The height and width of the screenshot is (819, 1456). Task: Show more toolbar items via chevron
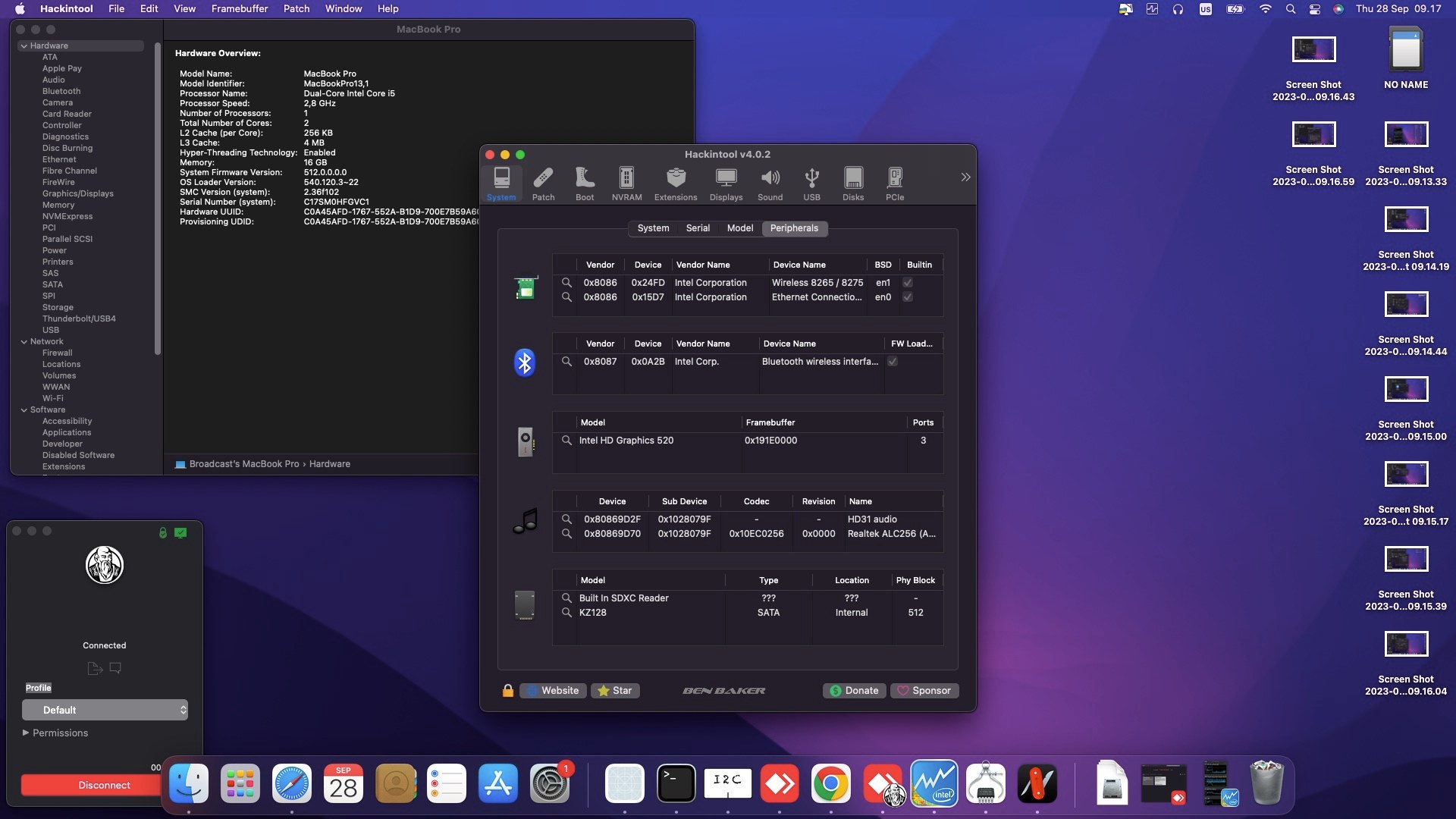click(965, 177)
